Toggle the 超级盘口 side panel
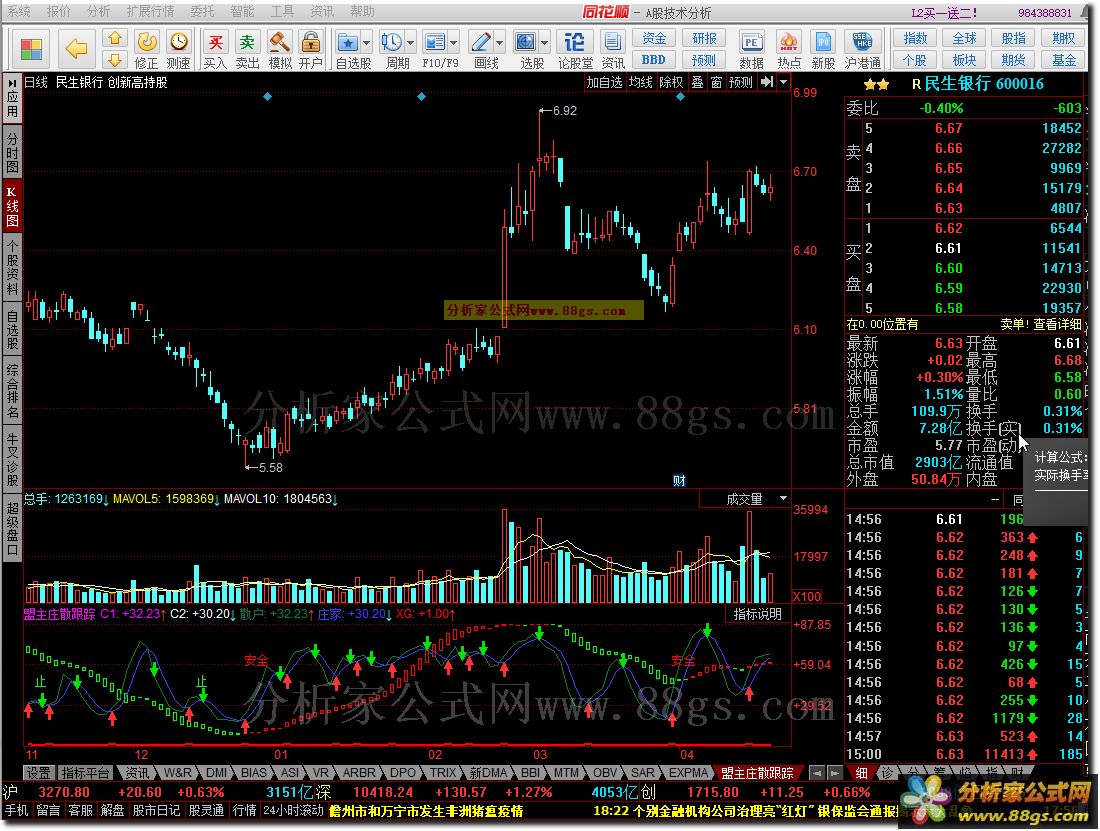 (x=12, y=529)
